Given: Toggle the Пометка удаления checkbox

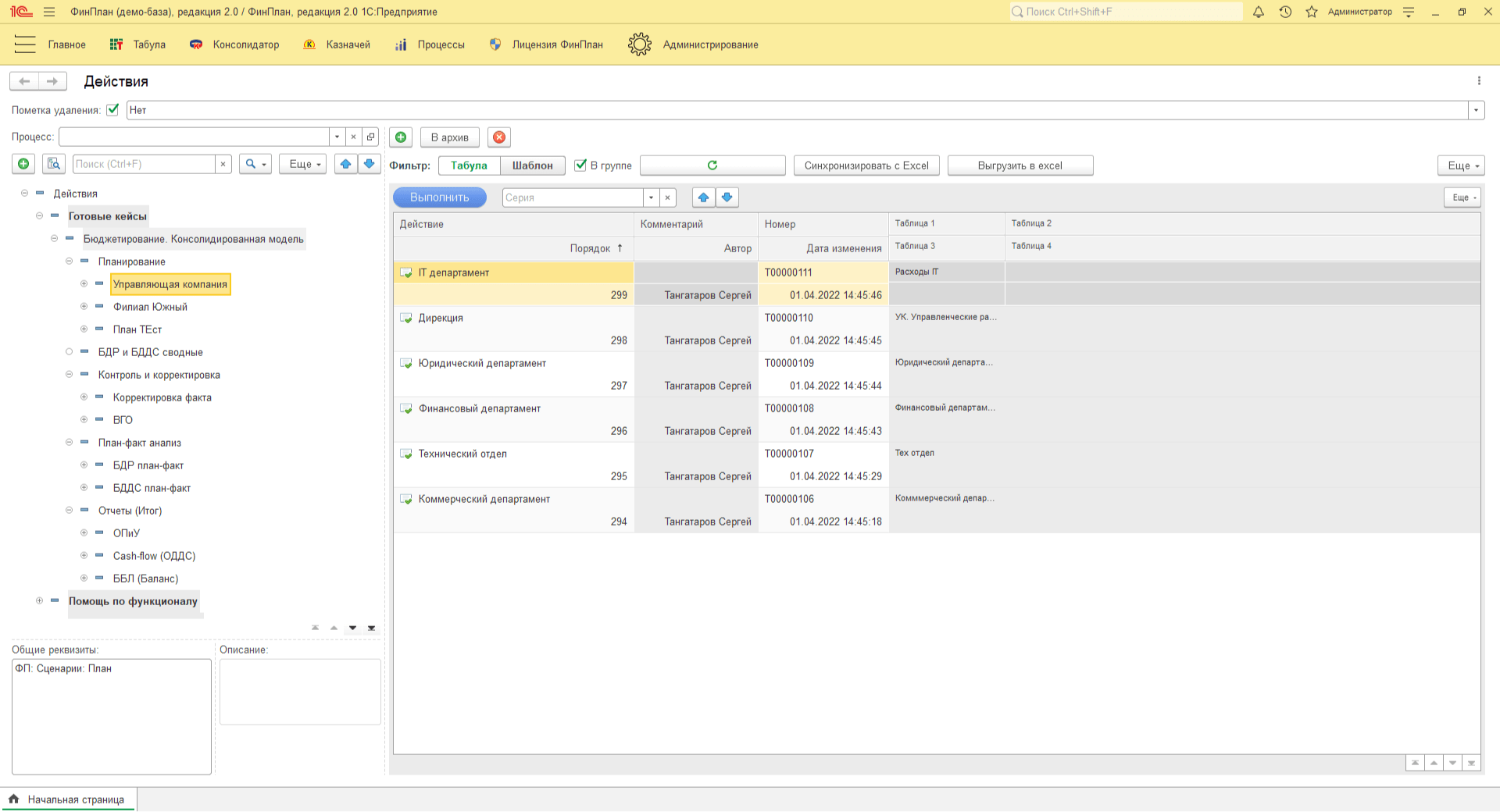Looking at the screenshot, I should (x=112, y=110).
